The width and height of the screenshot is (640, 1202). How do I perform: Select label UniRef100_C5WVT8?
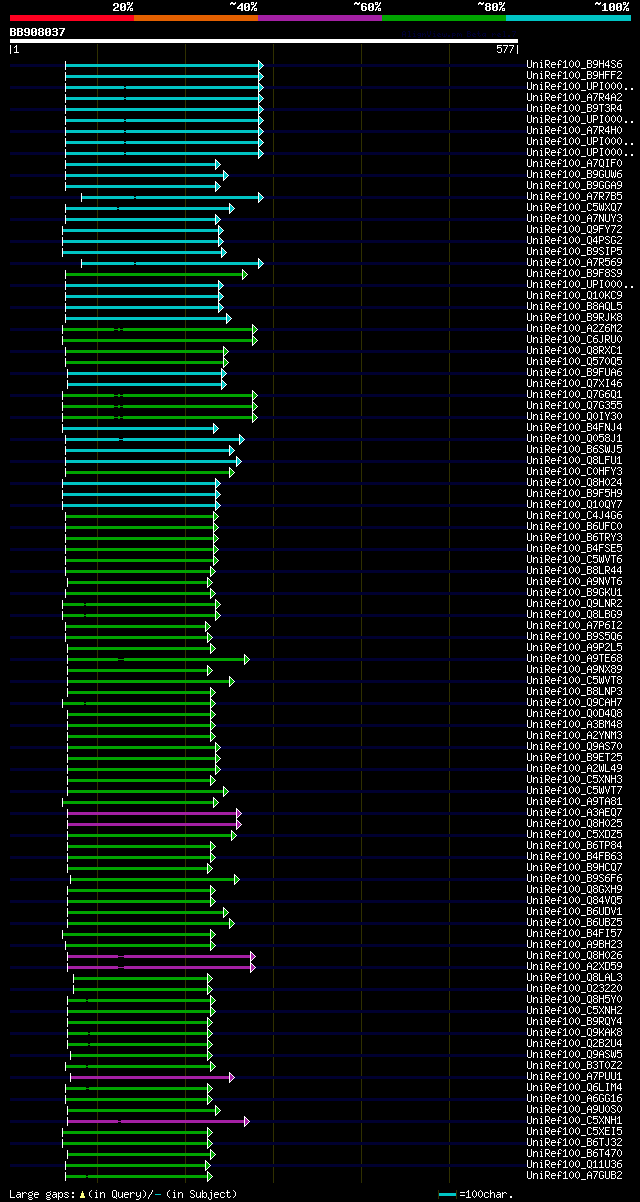574,680
